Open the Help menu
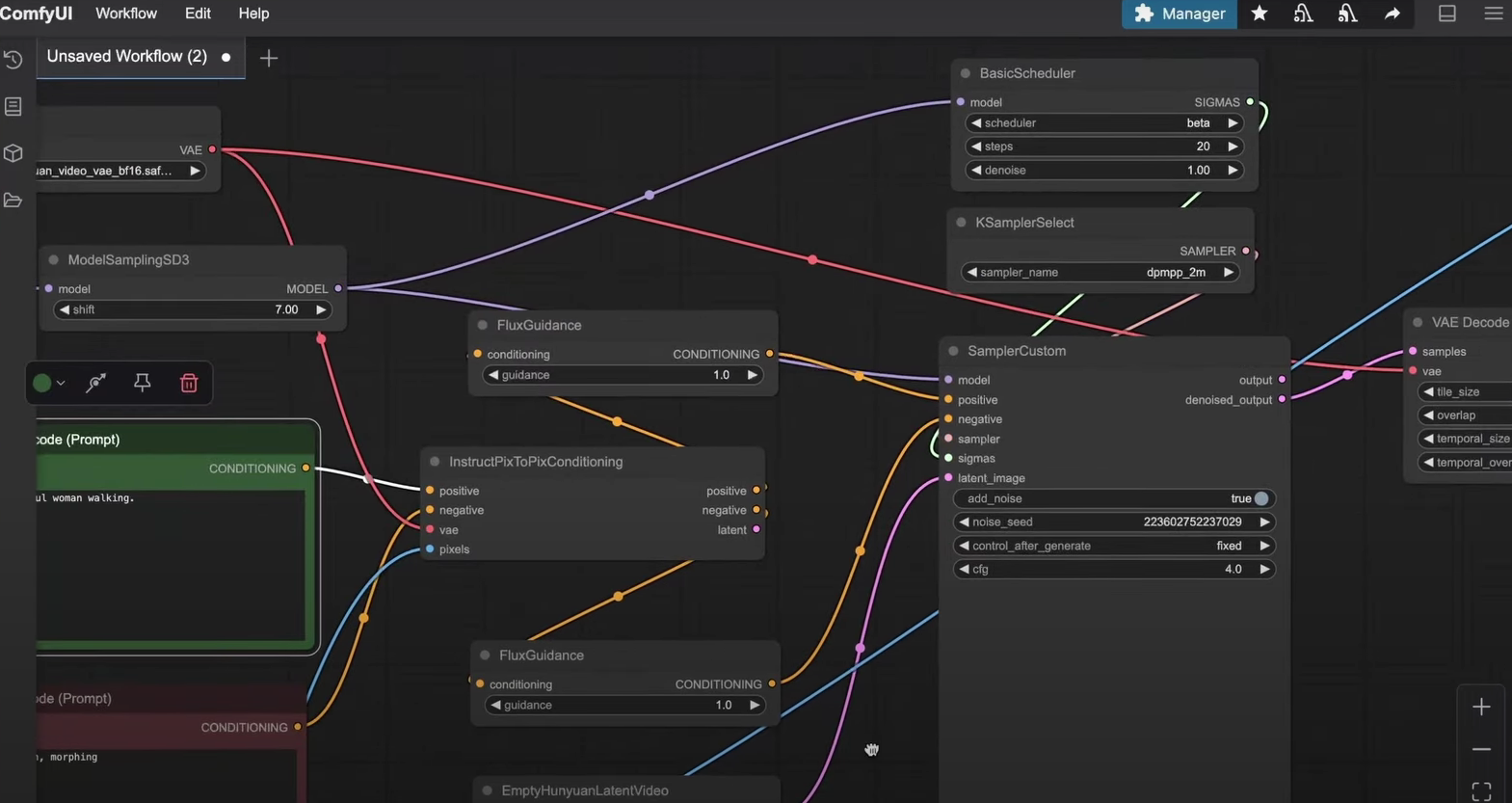1512x803 pixels. [253, 13]
